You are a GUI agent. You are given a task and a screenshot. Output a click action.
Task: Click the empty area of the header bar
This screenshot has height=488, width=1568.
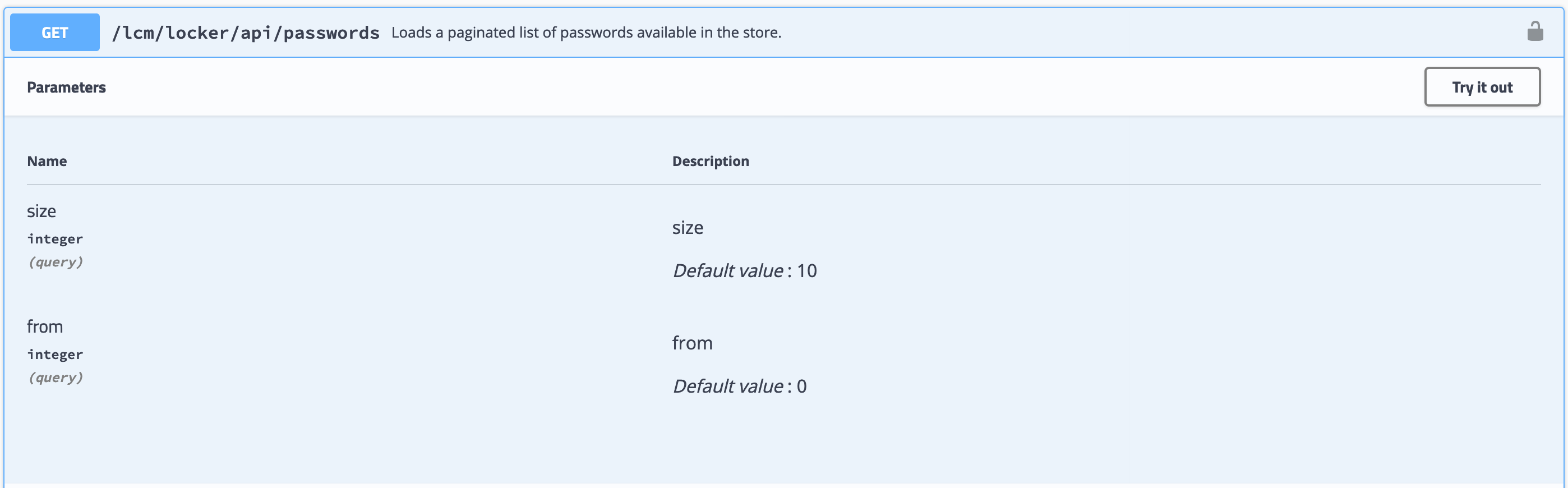1150,32
